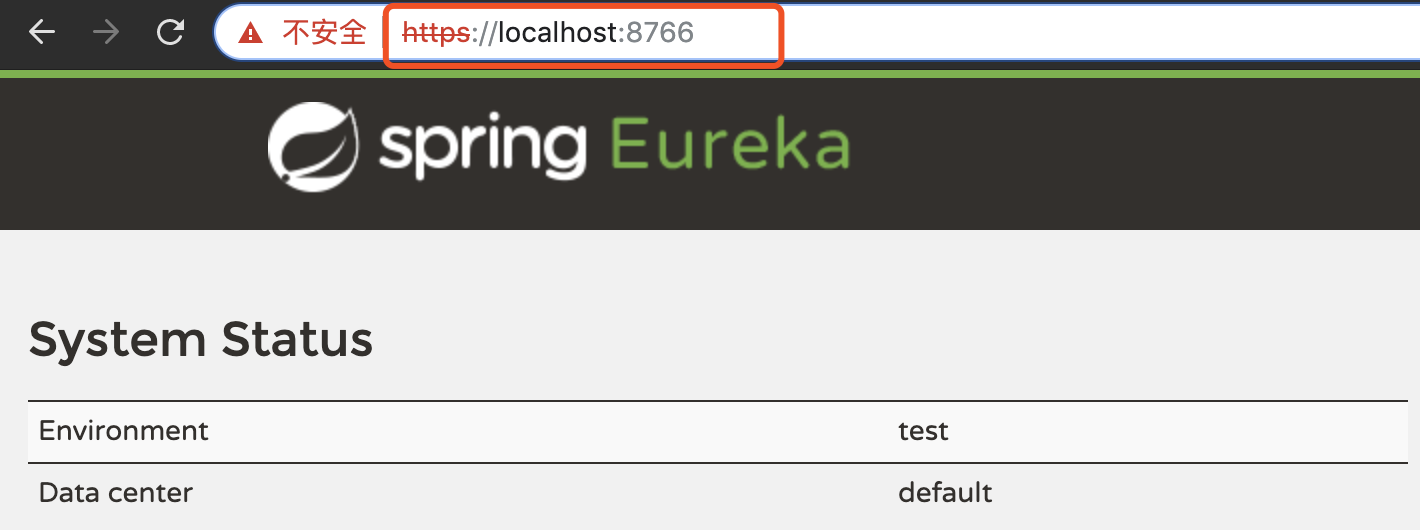The height and width of the screenshot is (530, 1420).
Task: Go back with the browser back arrow
Action: (42, 33)
